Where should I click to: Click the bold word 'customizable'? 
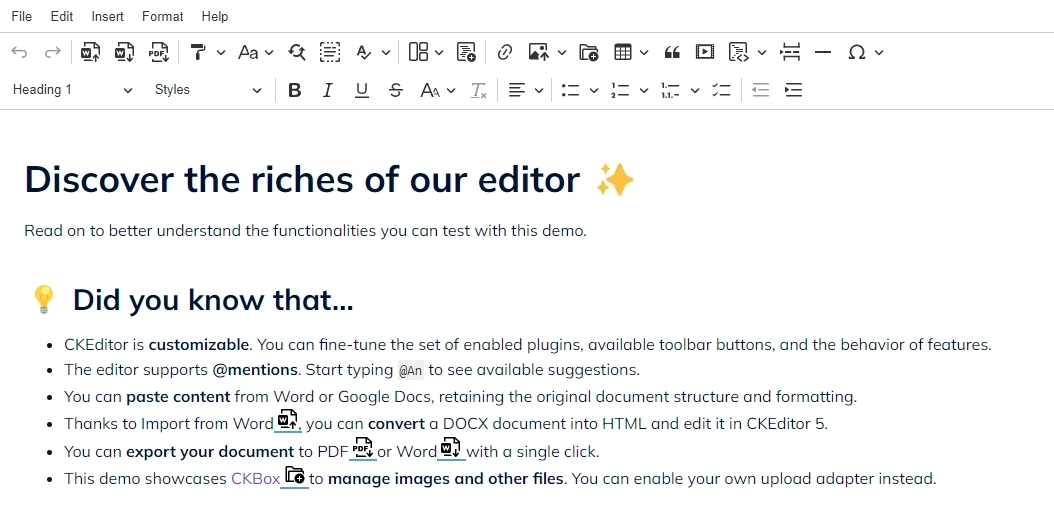pos(199,345)
